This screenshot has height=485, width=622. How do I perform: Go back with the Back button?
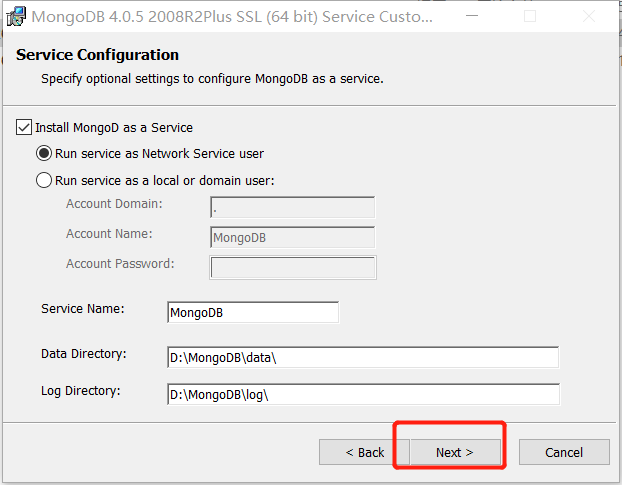tap(365, 452)
